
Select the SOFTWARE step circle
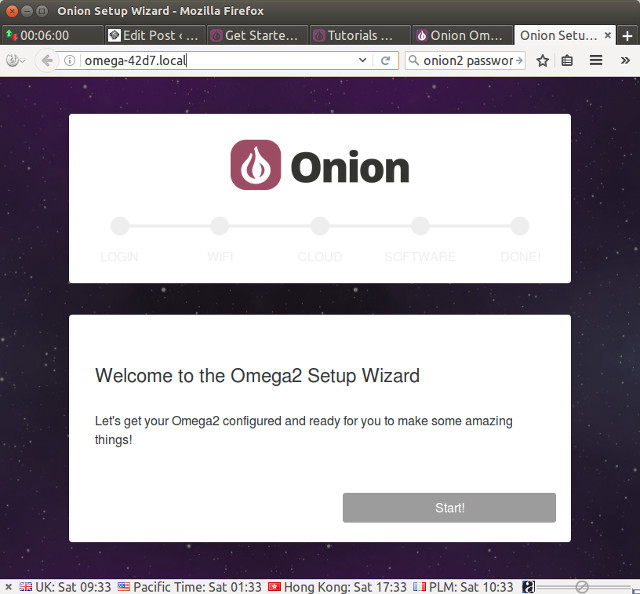tap(420, 226)
